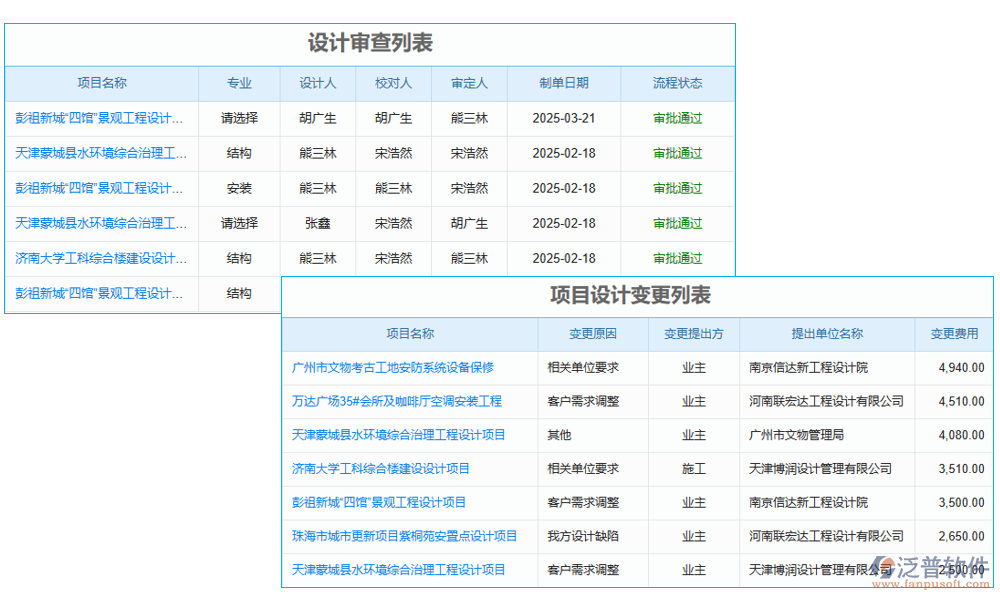Click the 流程状态 column header
Viewport: 1000px width, 600px height.
677,84
